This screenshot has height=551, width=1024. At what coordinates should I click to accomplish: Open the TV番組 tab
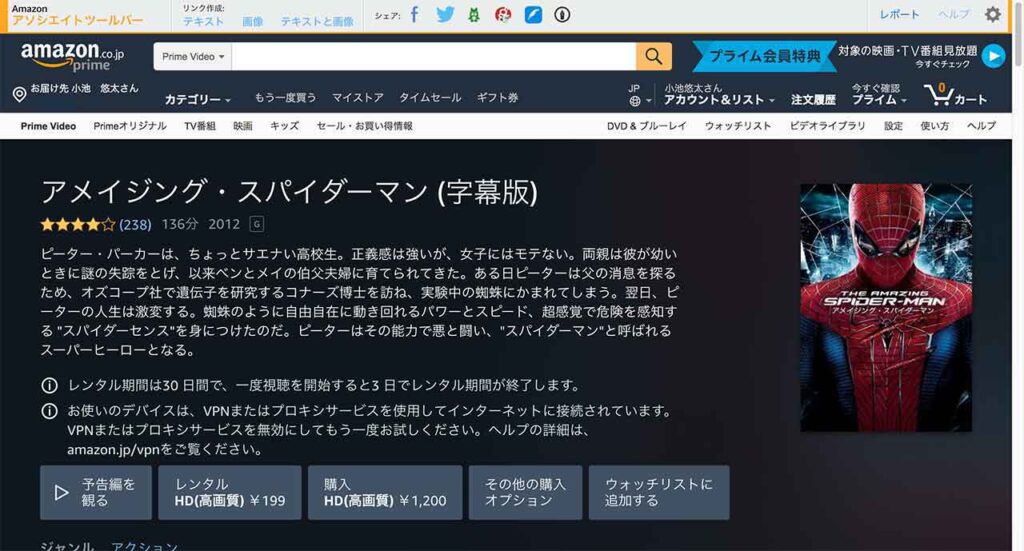pyautogui.click(x=200, y=126)
